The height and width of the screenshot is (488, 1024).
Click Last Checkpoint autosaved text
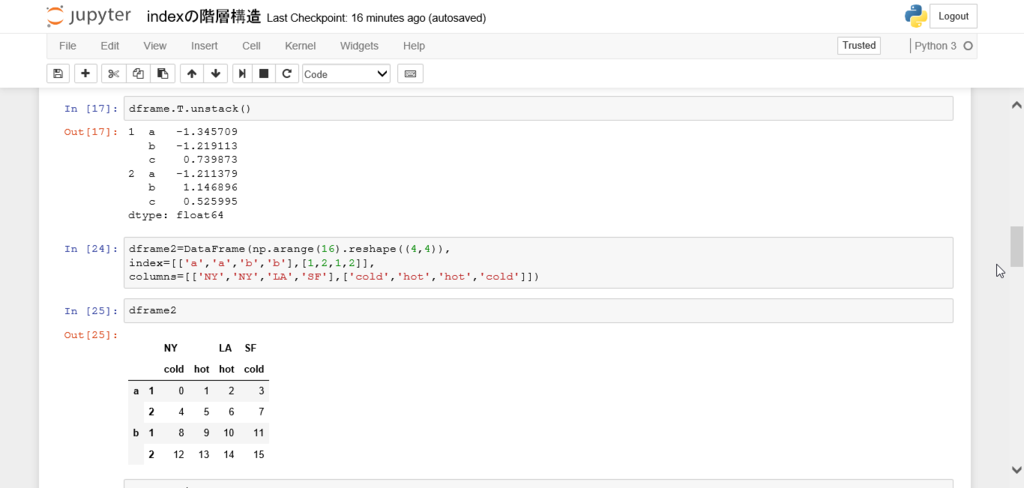376,18
